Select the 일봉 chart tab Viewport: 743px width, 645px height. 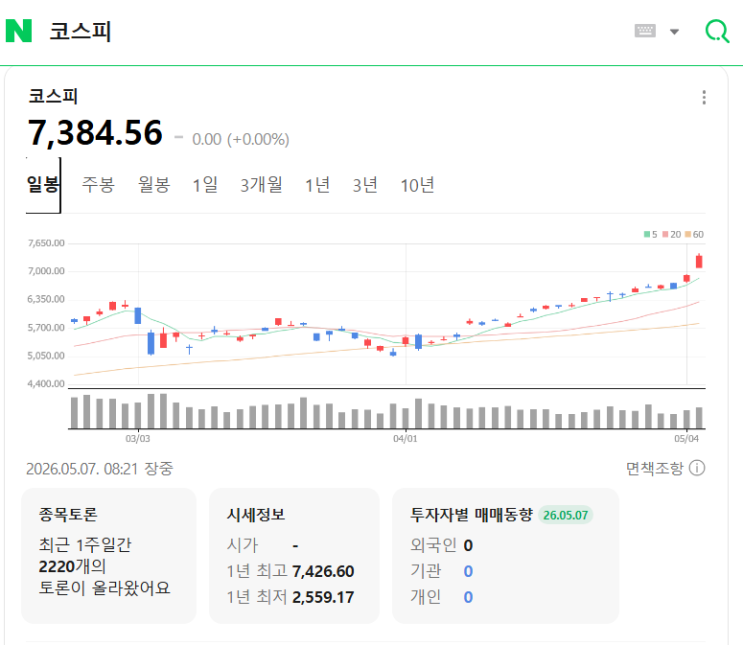click(43, 185)
